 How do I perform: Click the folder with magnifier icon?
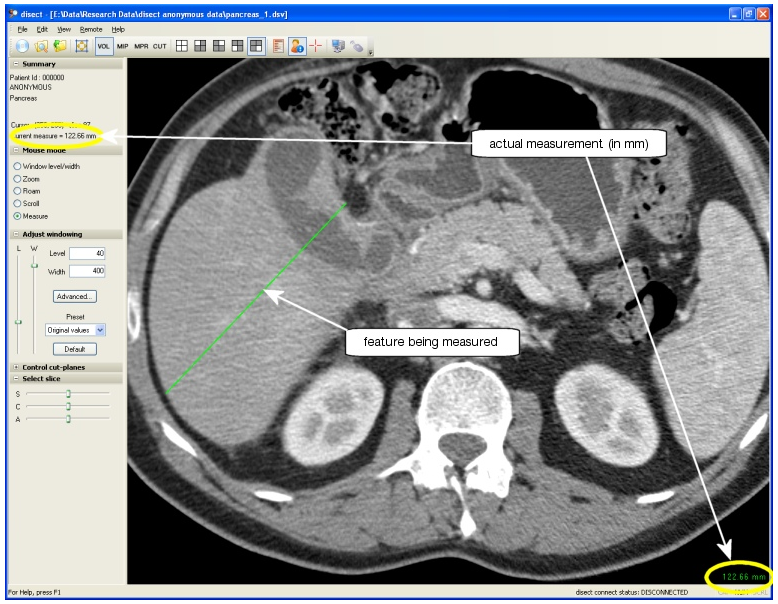41,46
